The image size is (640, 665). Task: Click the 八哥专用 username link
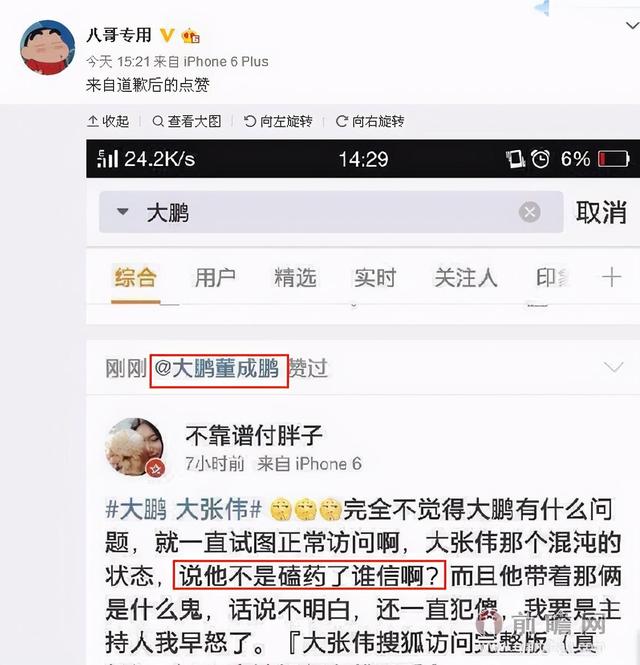(119, 35)
